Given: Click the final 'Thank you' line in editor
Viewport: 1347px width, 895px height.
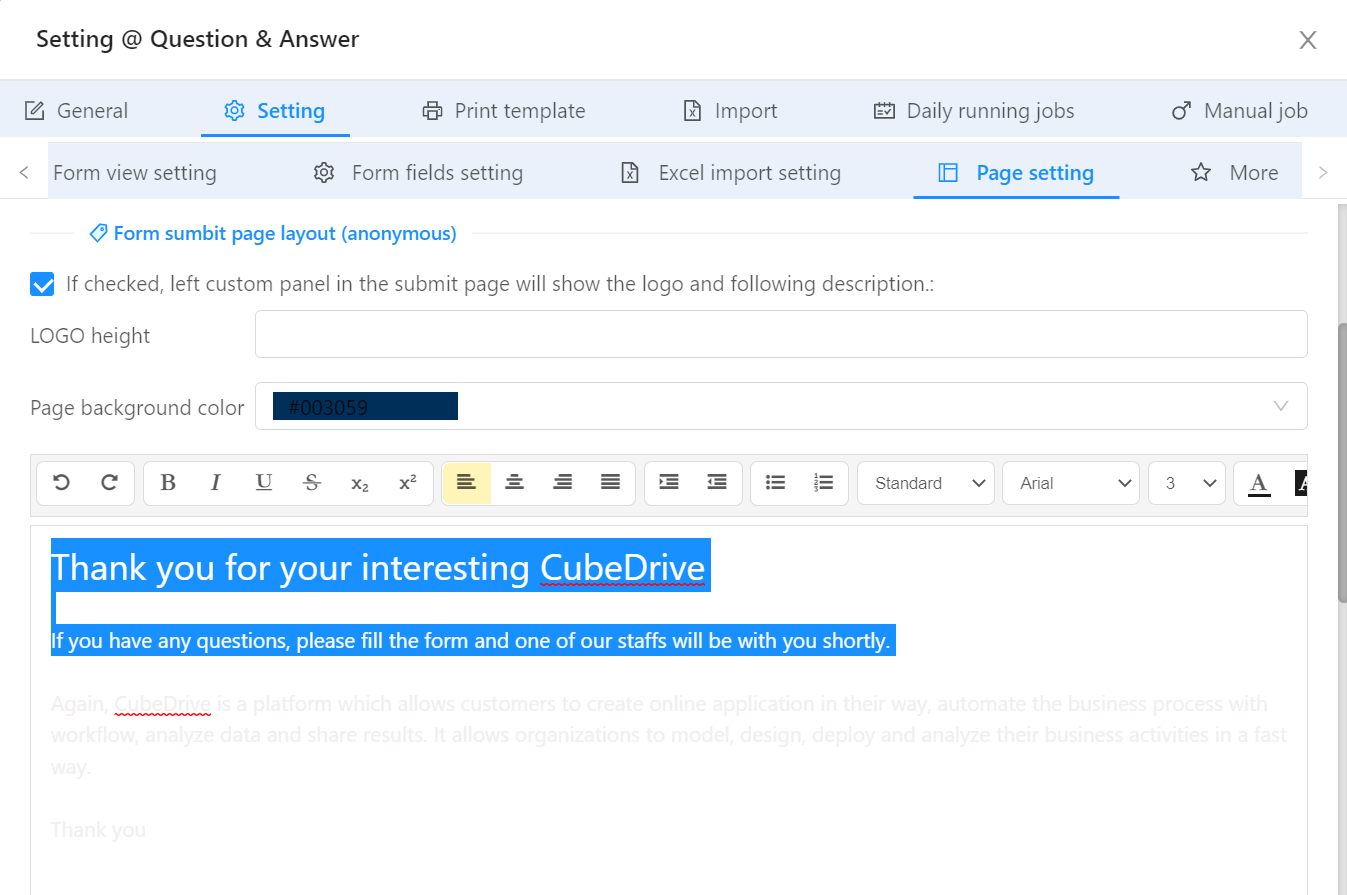Looking at the screenshot, I should (x=98, y=830).
